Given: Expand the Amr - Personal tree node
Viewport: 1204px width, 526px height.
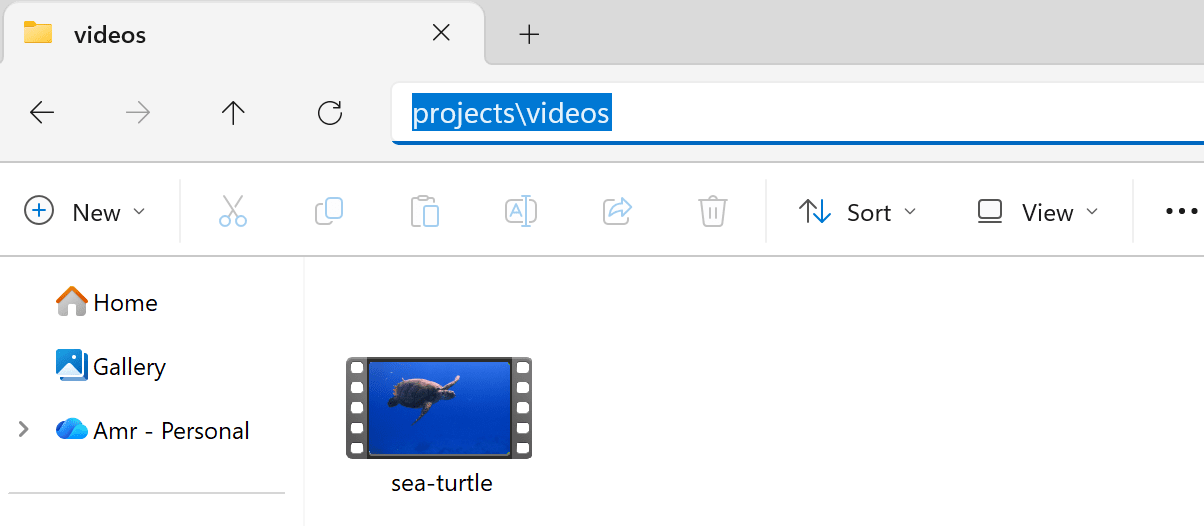Looking at the screenshot, I should [x=24, y=430].
